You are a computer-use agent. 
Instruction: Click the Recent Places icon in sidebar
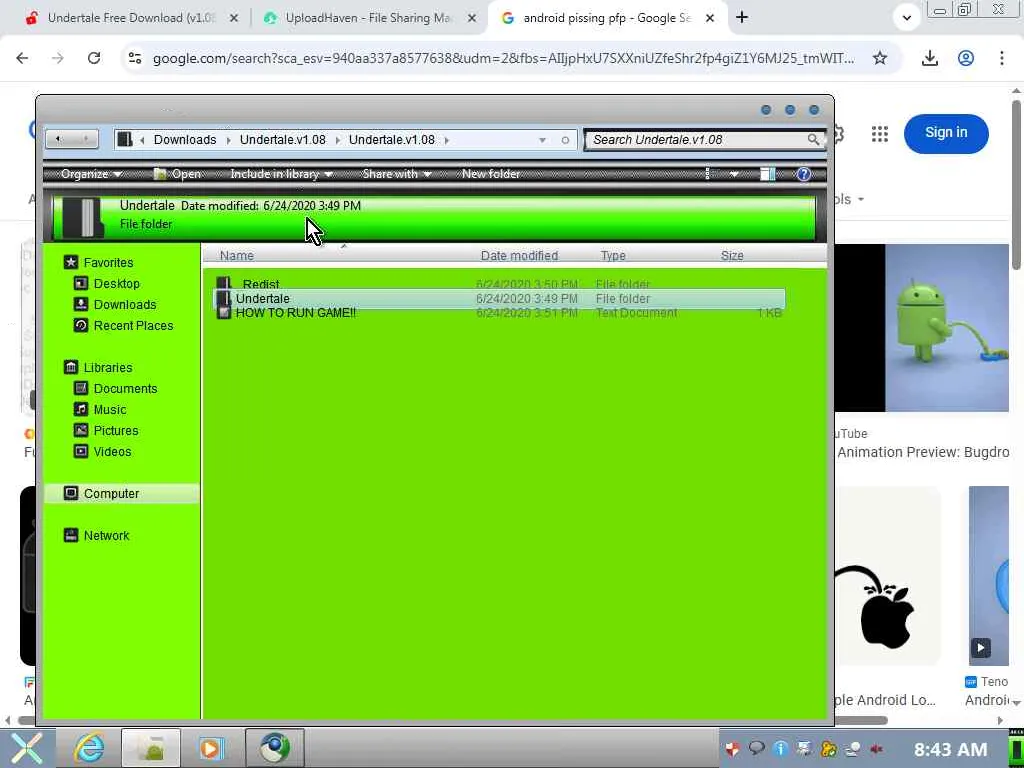pyautogui.click(x=81, y=325)
